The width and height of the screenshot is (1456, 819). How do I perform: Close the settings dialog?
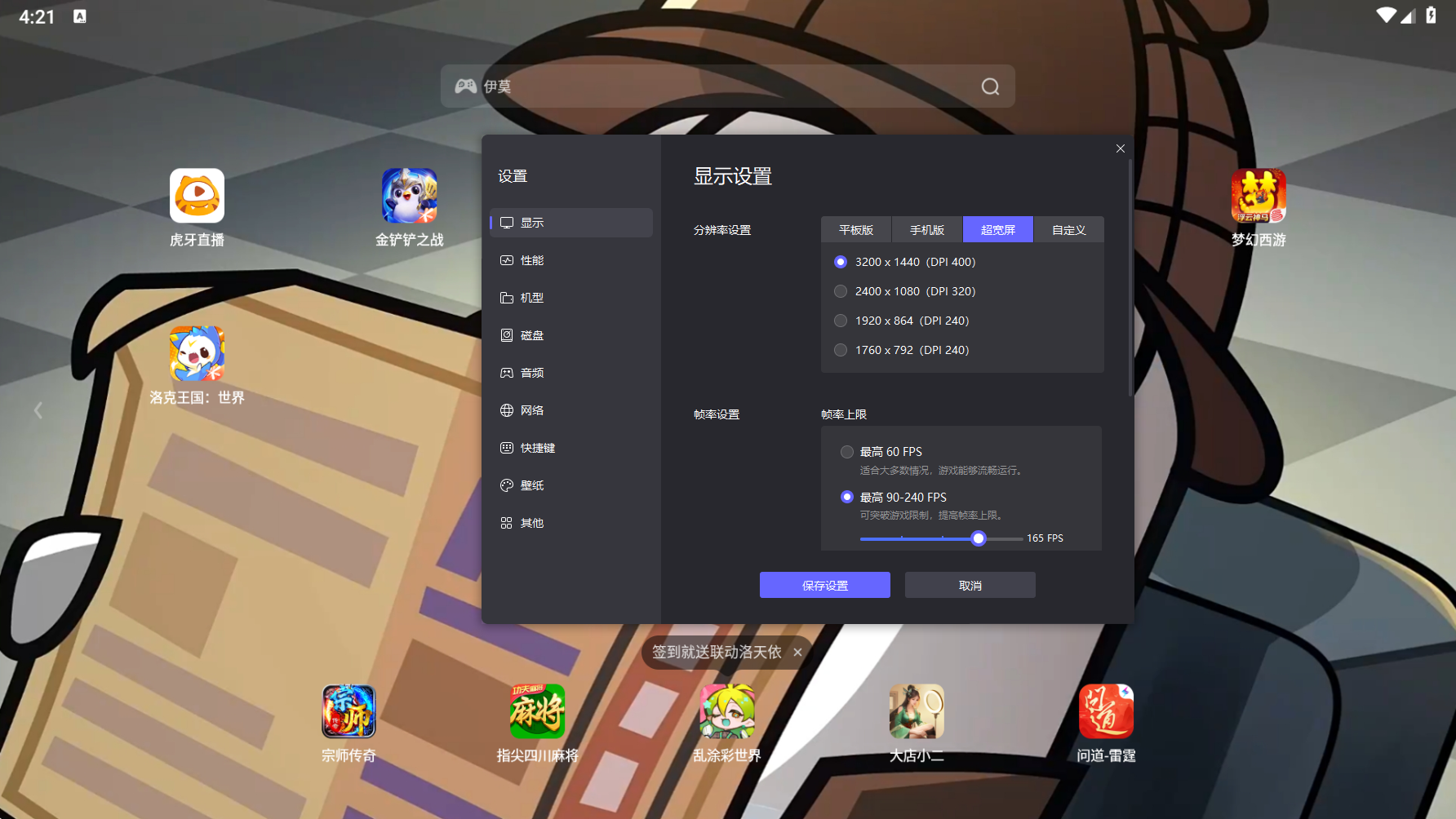coord(1121,148)
